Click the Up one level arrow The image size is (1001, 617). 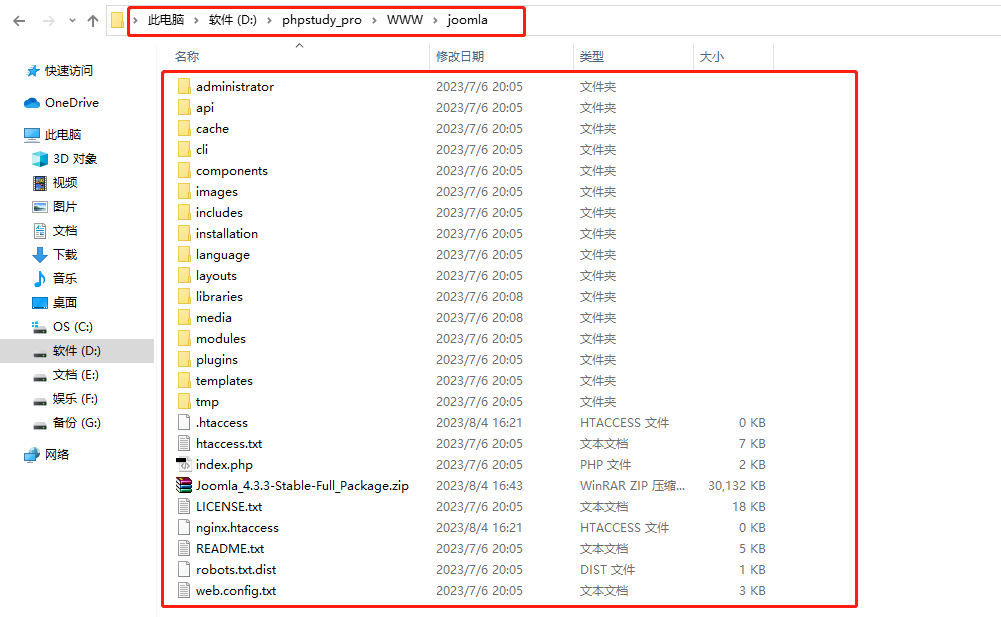click(x=93, y=20)
